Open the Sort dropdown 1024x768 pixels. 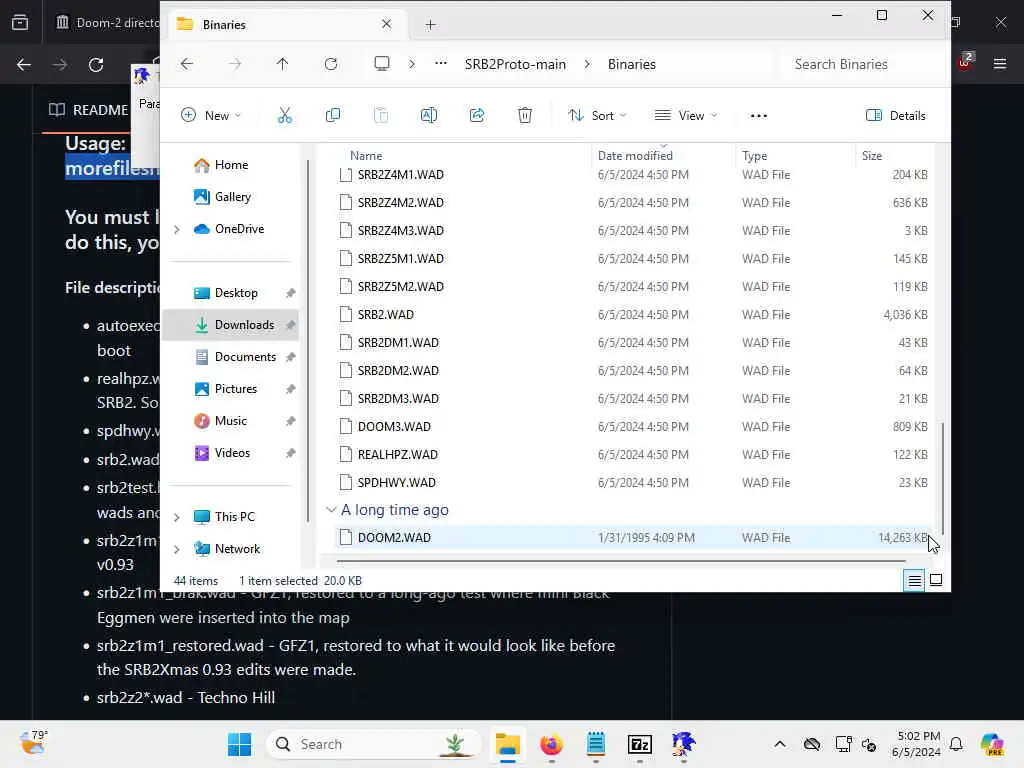(596, 116)
